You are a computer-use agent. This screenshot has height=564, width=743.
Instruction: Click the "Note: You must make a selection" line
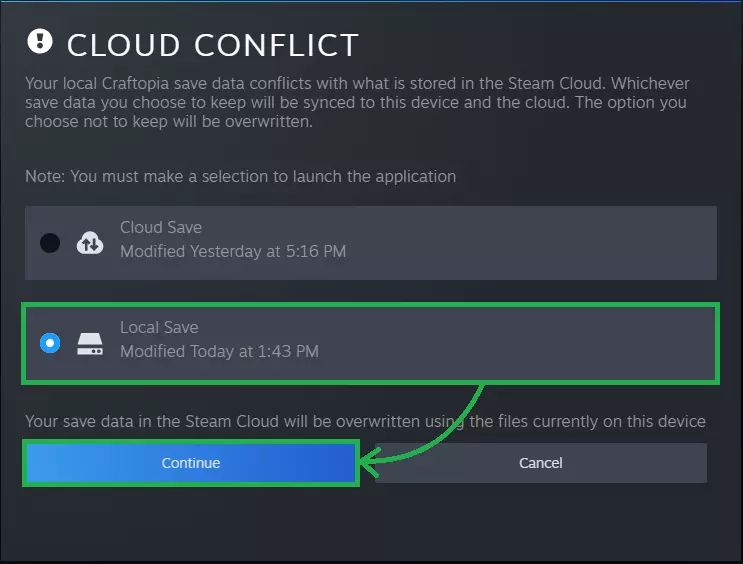(x=240, y=176)
